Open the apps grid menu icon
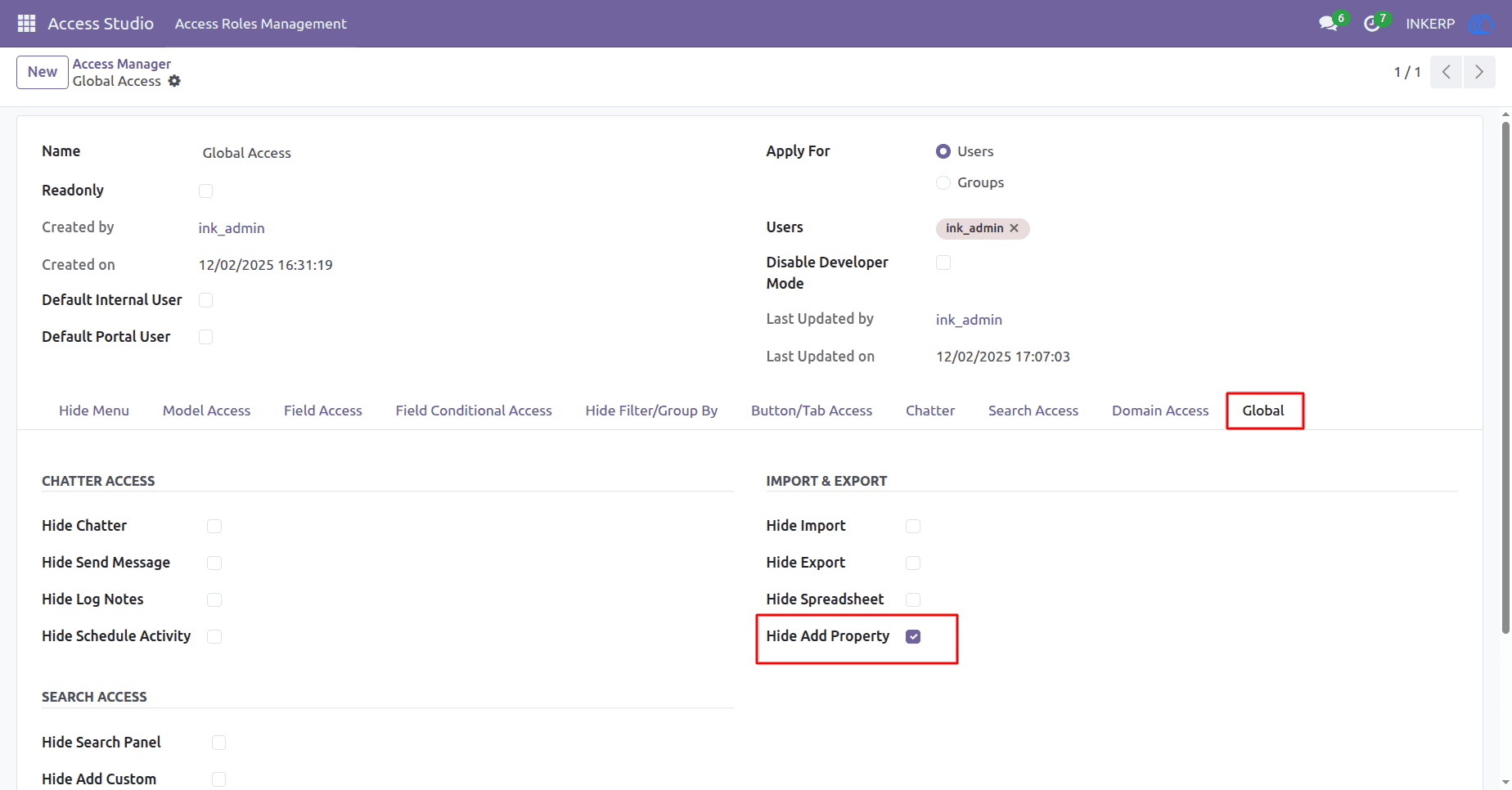The width and height of the screenshot is (1512, 790). coord(26,24)
